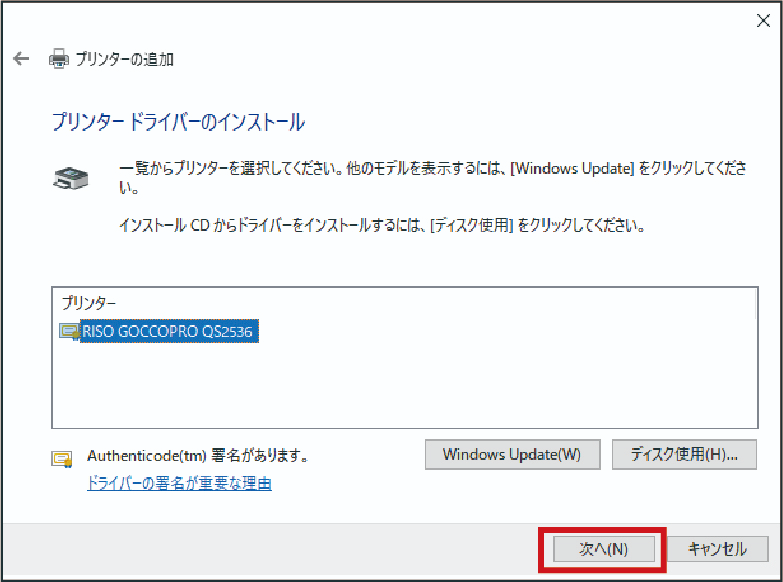Proceed with the 次へ(N) button
The image size is (783, 582).
point(603,549)
